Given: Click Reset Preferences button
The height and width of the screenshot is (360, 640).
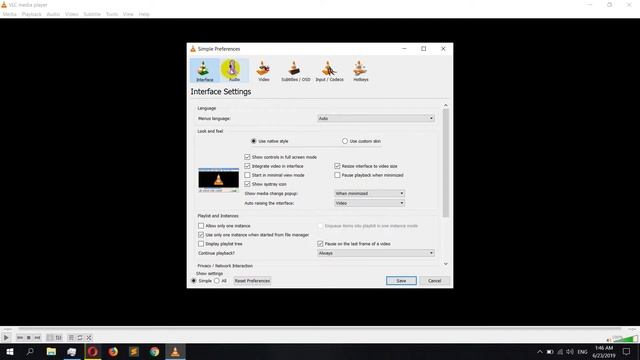Looking at the screenshot, I should coord(252,281).
